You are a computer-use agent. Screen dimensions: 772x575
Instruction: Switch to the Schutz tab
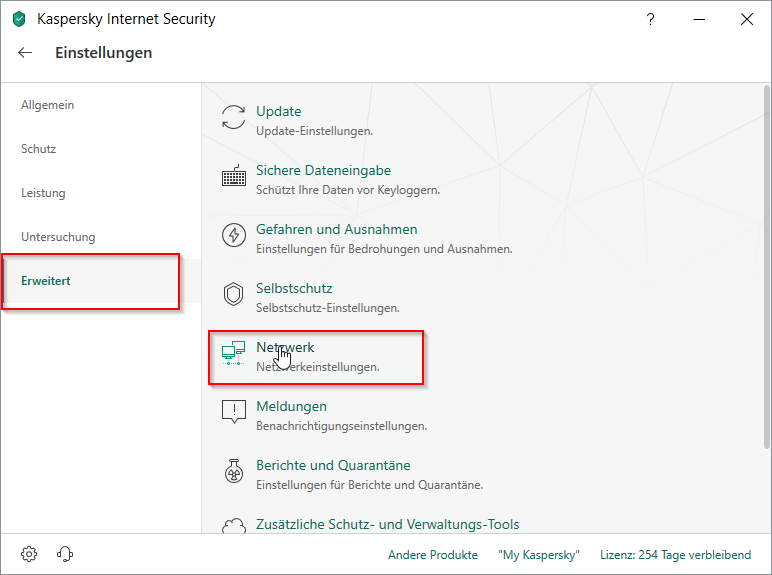click(38, 149)
